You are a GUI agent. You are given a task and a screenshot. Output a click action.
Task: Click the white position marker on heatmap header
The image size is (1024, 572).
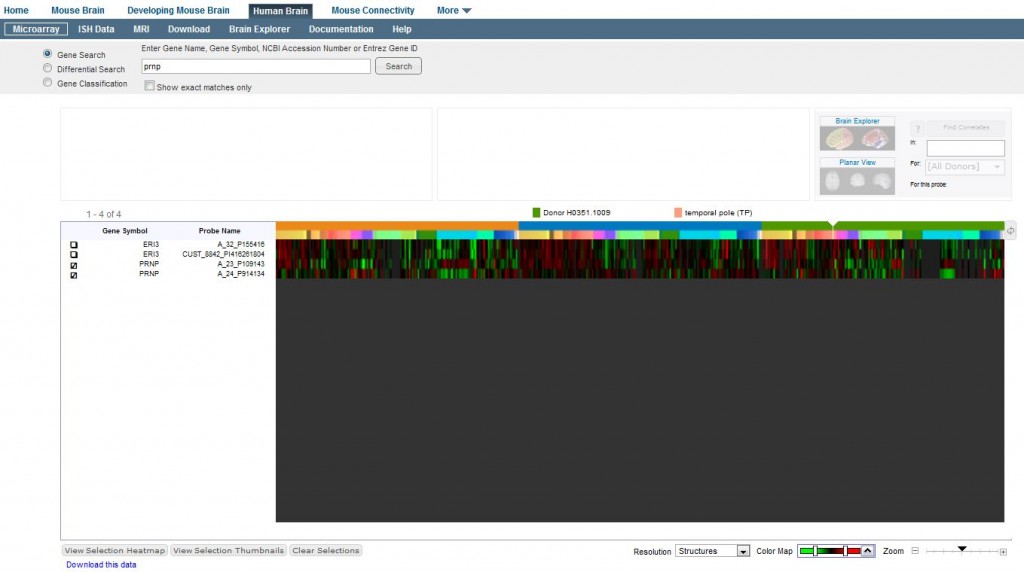833,224
